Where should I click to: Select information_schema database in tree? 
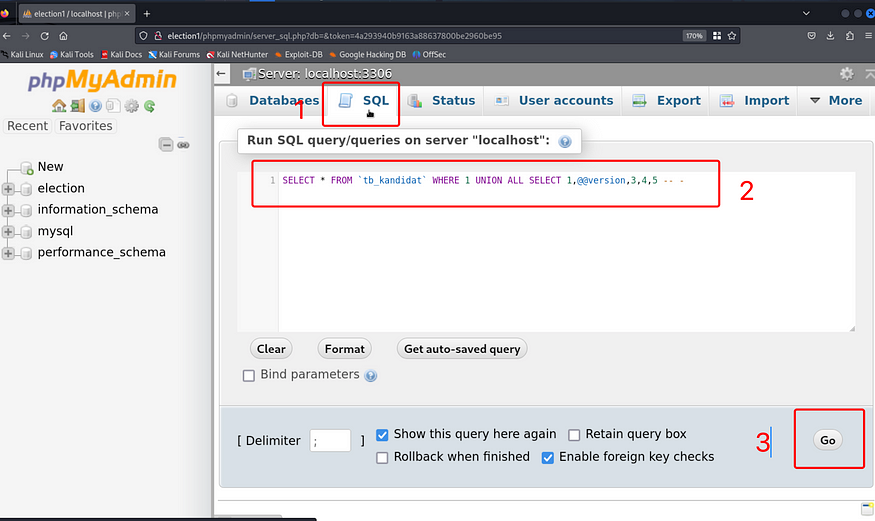click(x=98, y=210)
